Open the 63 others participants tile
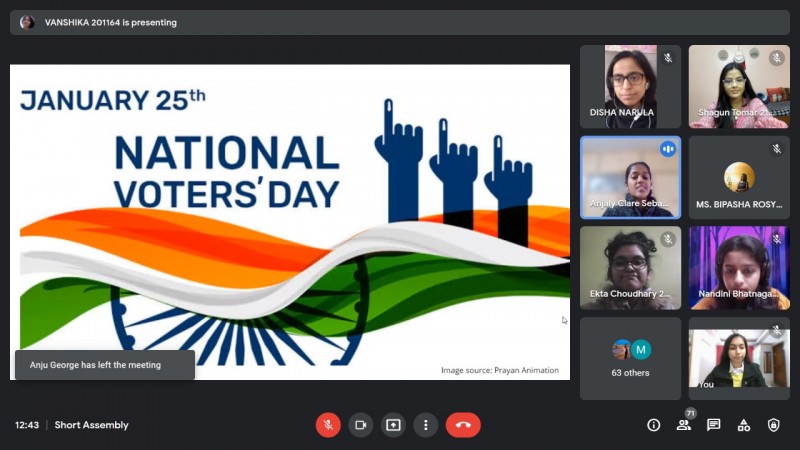 631,359
